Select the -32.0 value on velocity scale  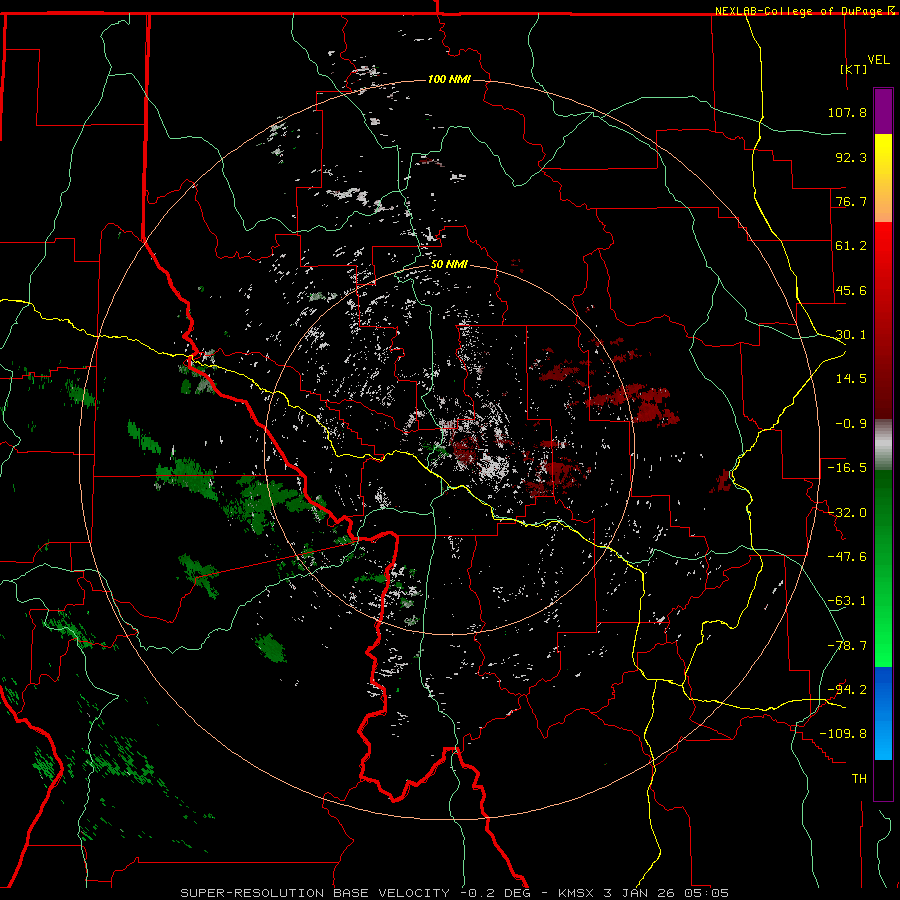click(x=847, y=513)
